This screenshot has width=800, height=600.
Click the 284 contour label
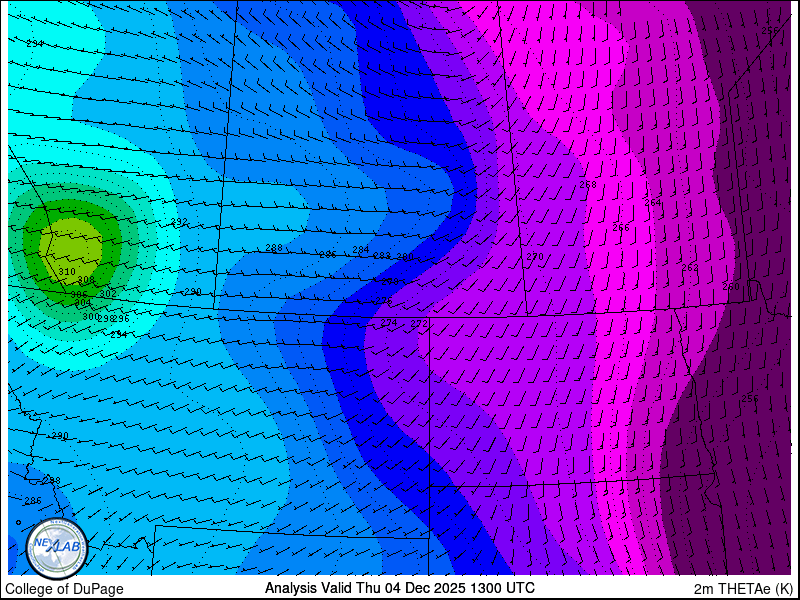[x=361, y=250]
